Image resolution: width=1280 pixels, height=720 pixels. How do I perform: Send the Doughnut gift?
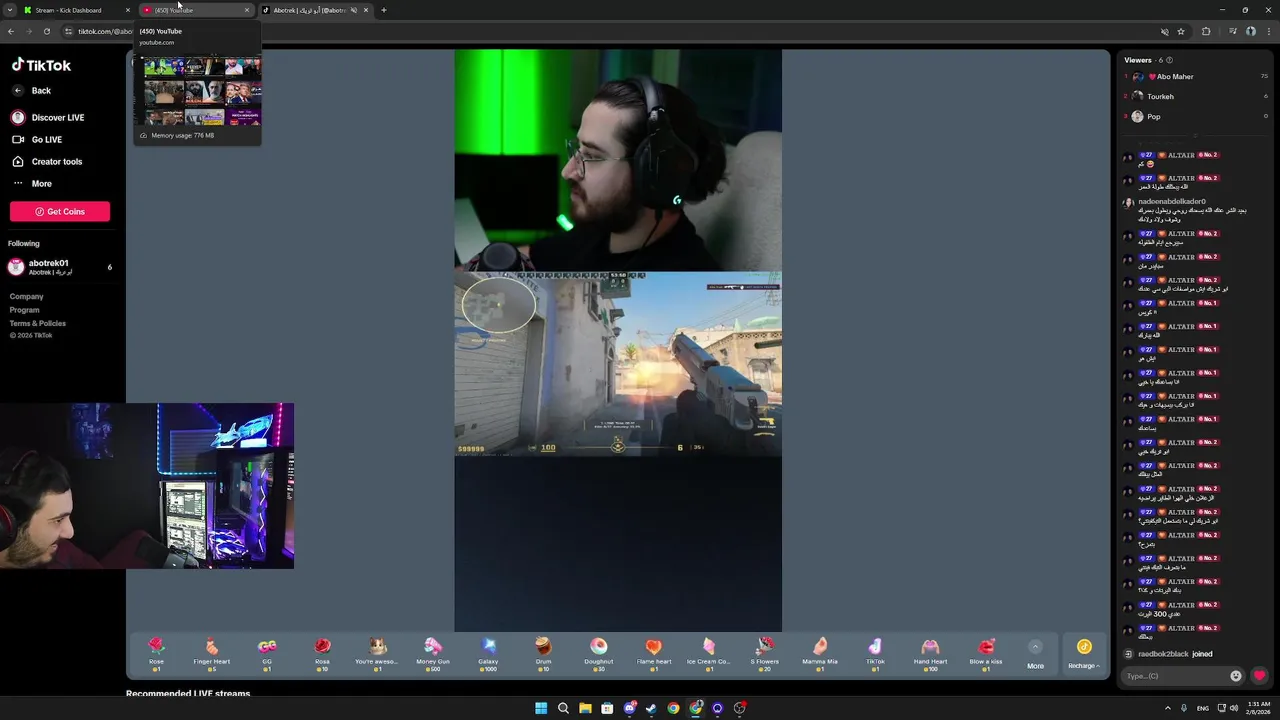598,653
